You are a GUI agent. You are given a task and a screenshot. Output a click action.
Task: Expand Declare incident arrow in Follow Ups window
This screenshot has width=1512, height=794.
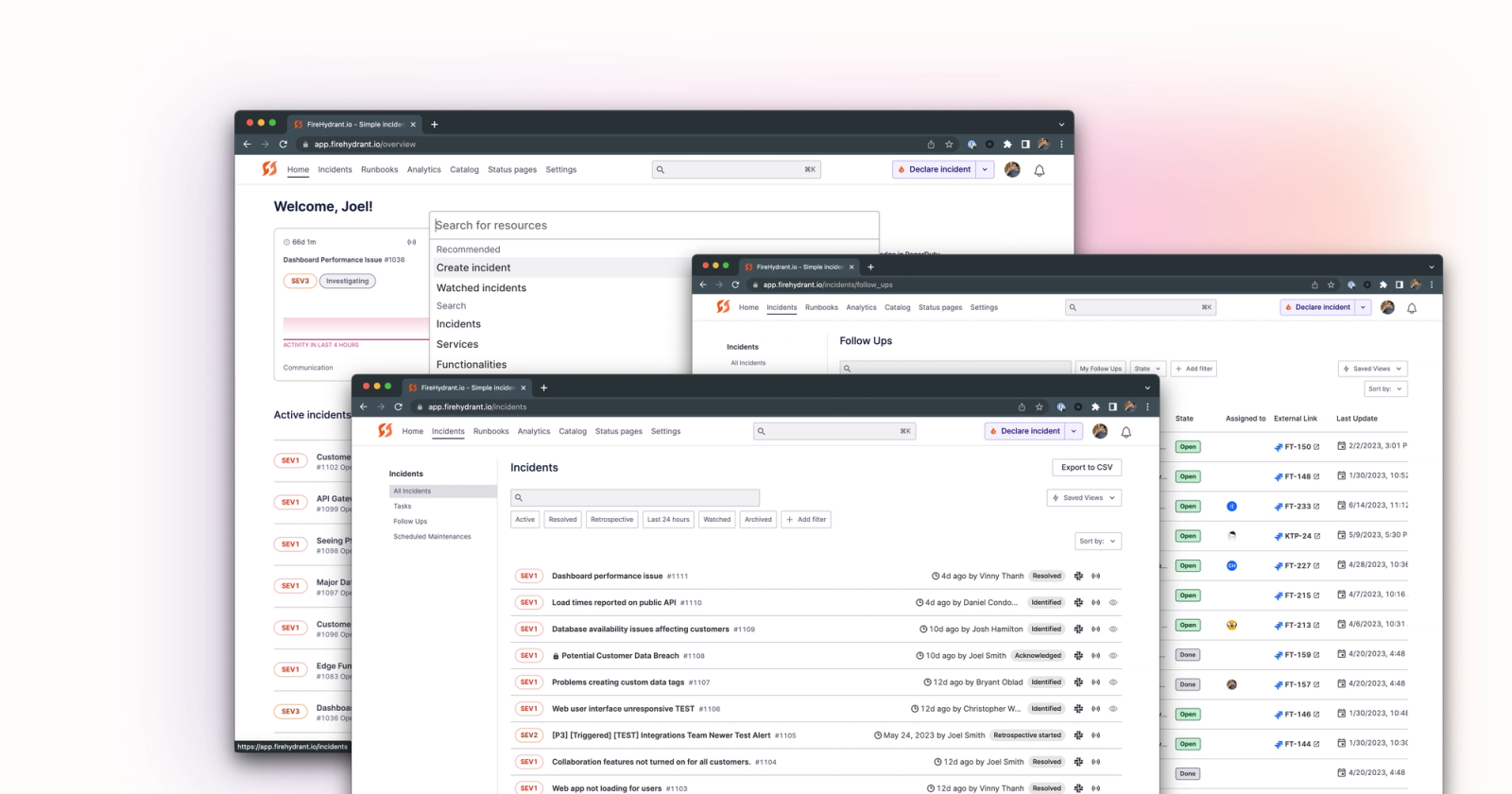tap(1363, 307)
